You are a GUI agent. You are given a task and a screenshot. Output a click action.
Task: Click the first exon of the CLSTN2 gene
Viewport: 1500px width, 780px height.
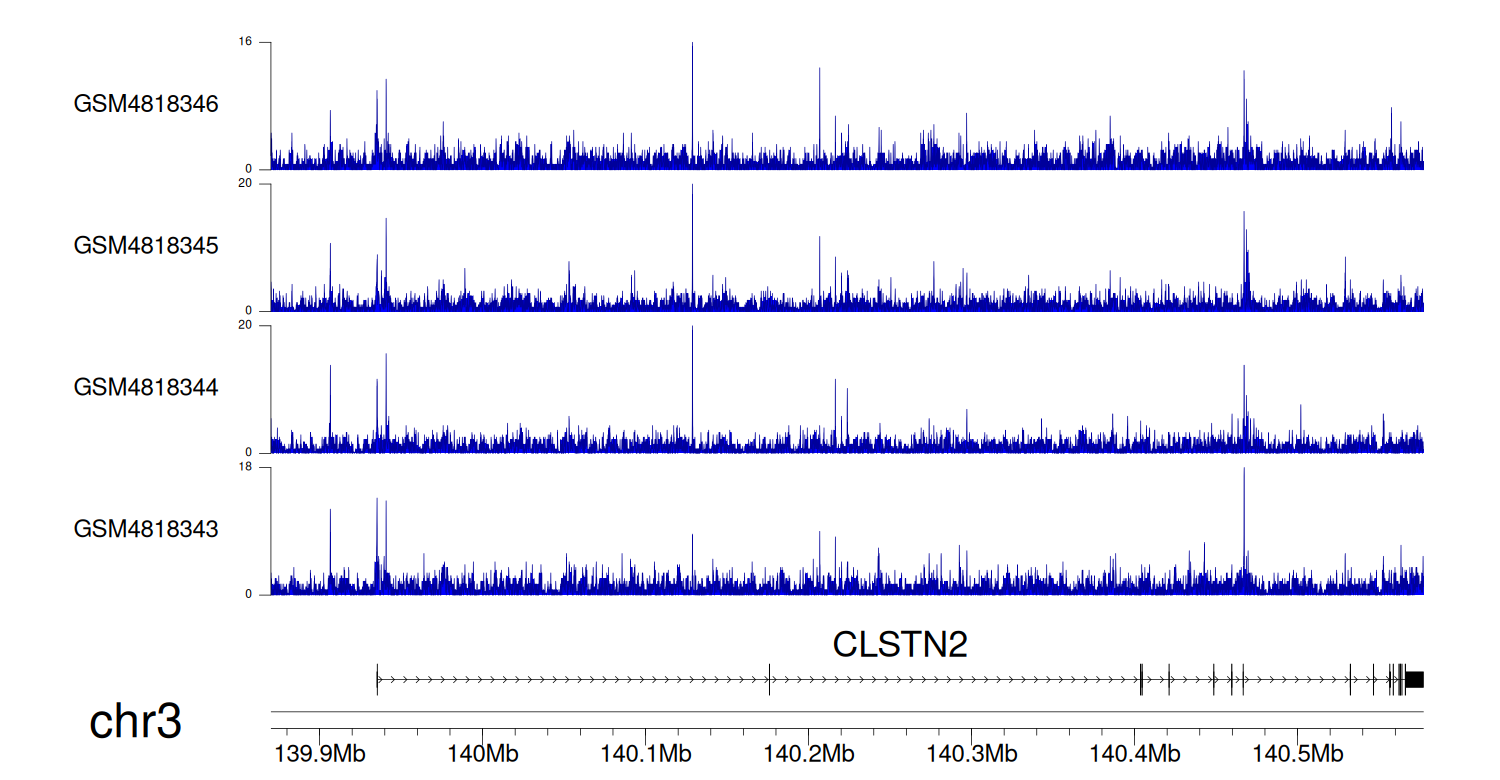pyautogui.click(x=377, y=679)
